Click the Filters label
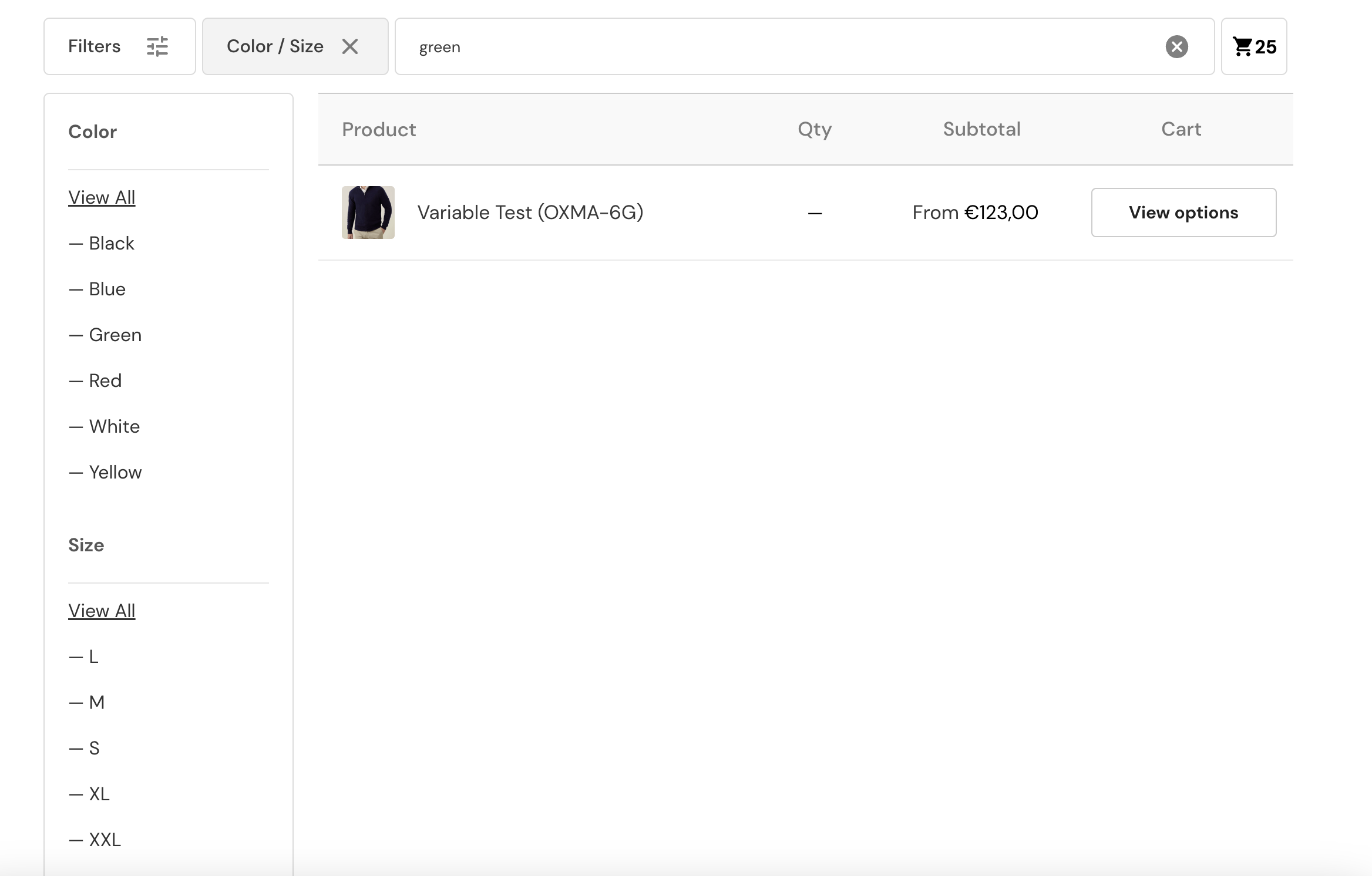The width and height of the screenshot is (1372, 876). tap(95, 46)
